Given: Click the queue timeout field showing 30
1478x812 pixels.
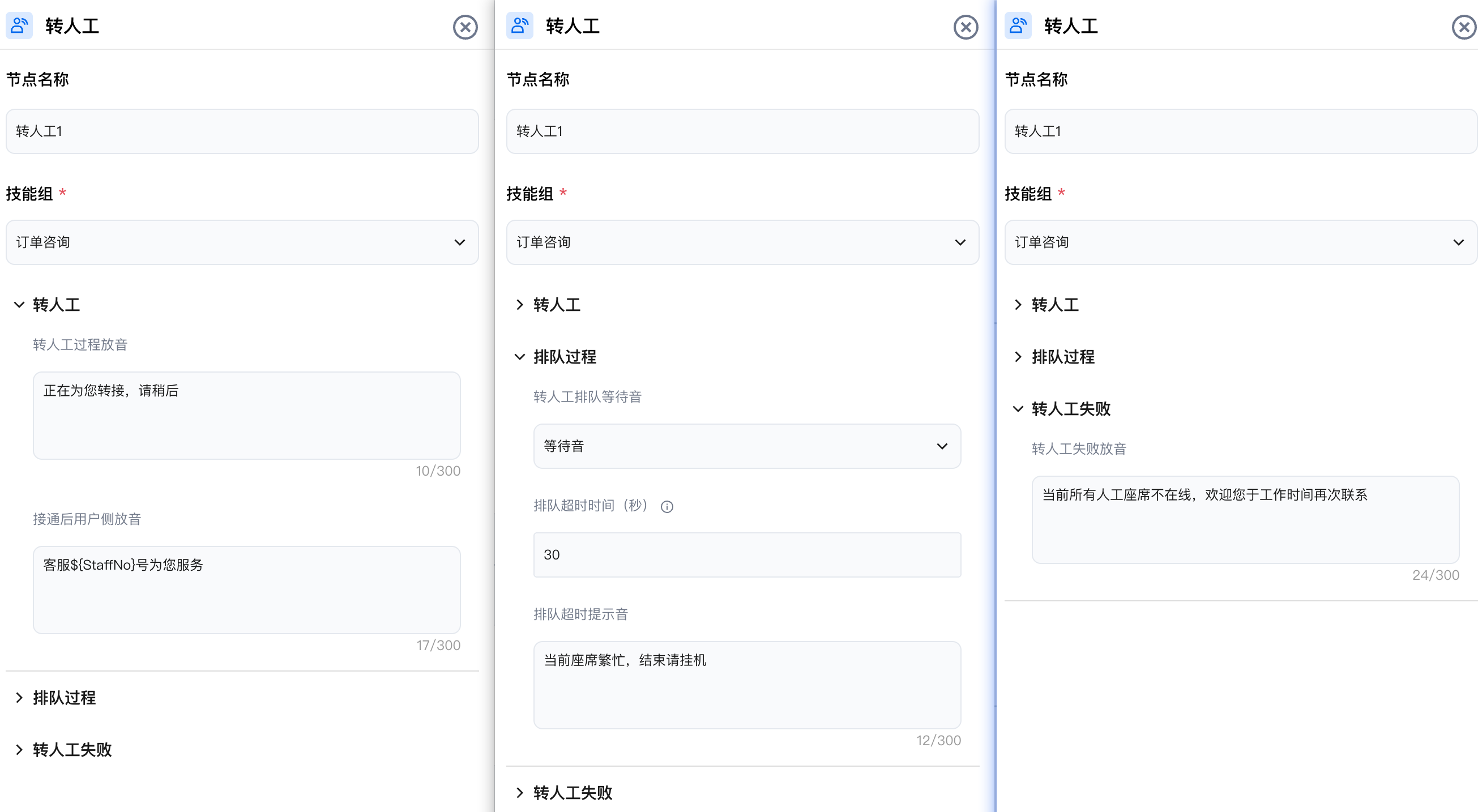Looking at the screenshot, I should point(747,555).
